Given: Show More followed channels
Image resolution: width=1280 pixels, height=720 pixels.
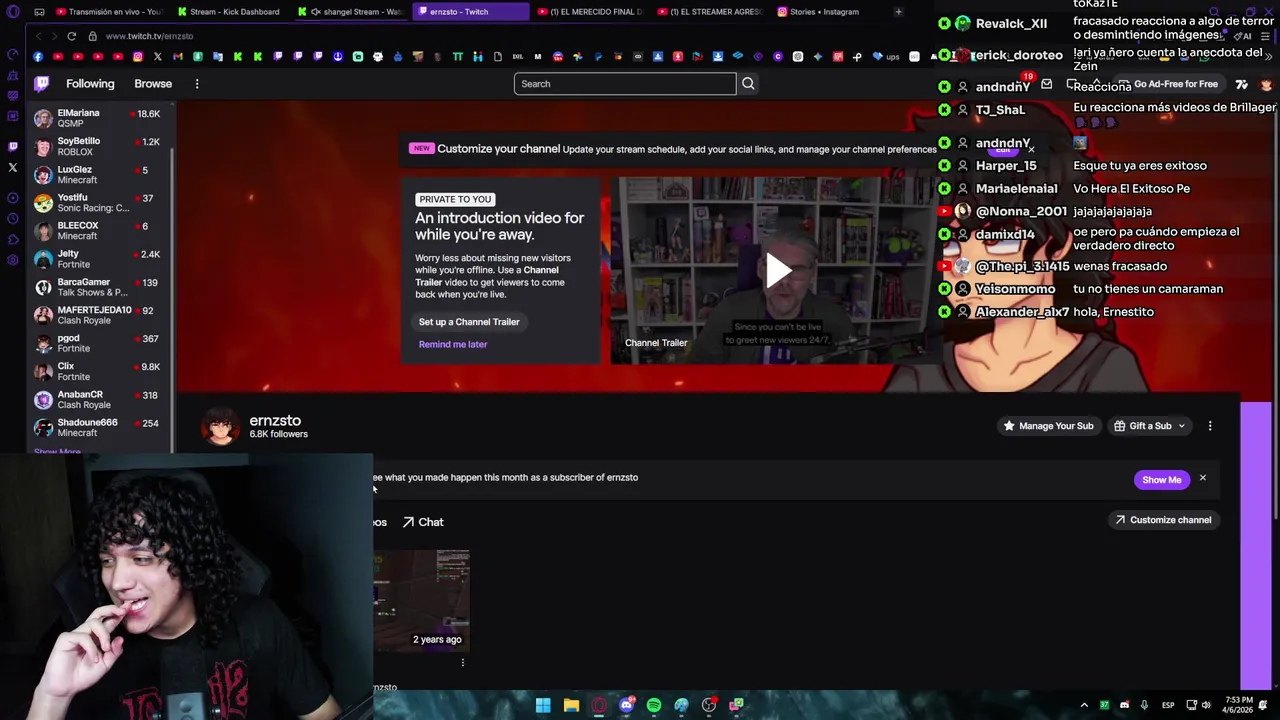Looking at the screenshot, I should tap(57, 452).
